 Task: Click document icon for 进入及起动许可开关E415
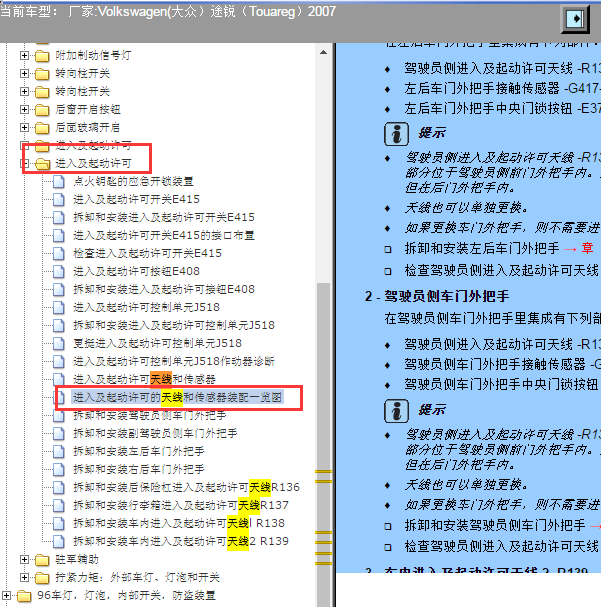pyautogui.click(x=58, y=200)
